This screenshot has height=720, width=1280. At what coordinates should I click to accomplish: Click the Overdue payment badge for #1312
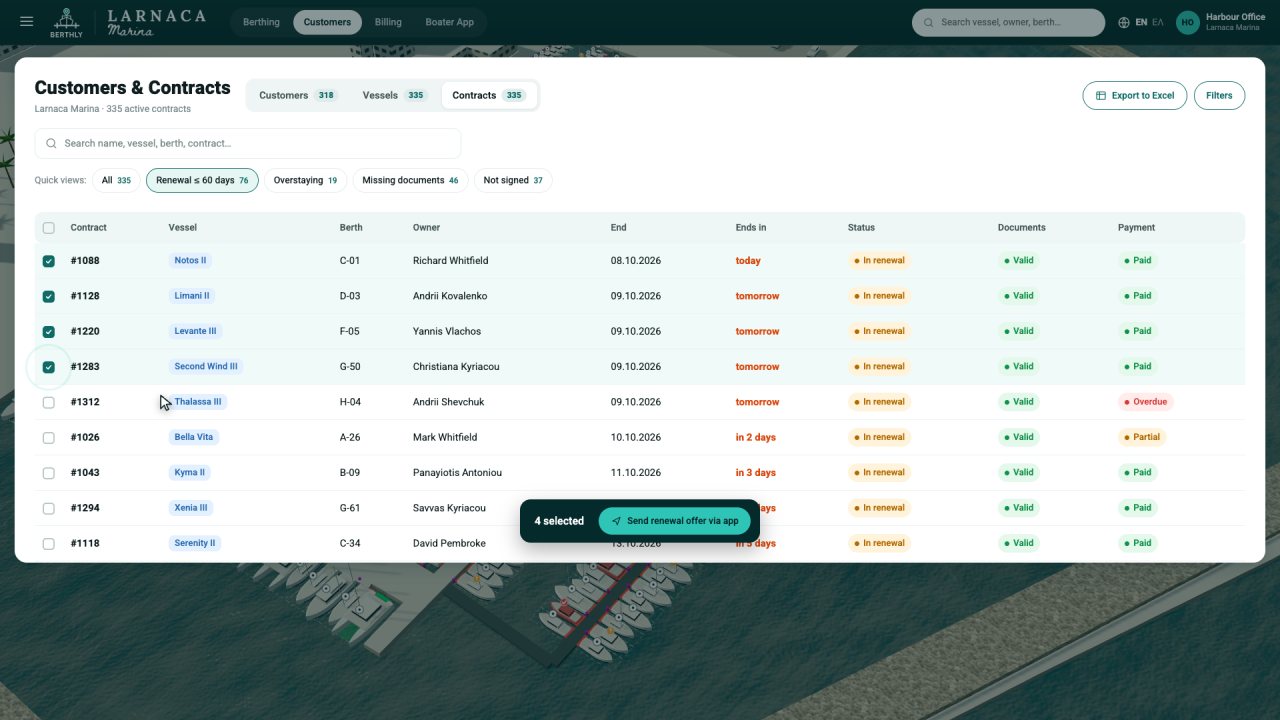[1145, 402]
